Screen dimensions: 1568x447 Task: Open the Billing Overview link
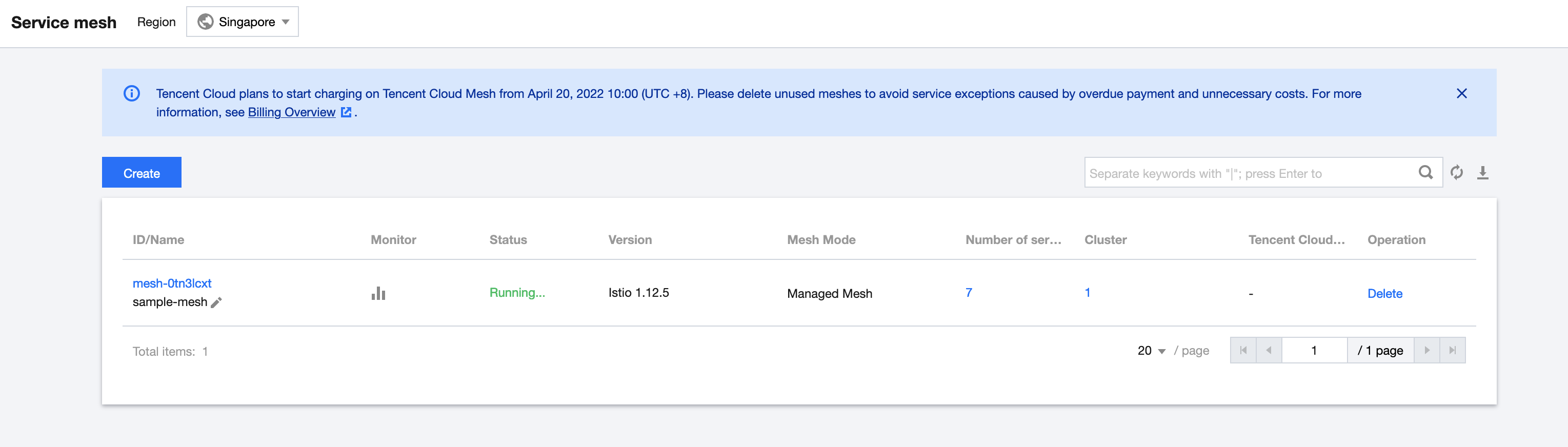point(292,112)
